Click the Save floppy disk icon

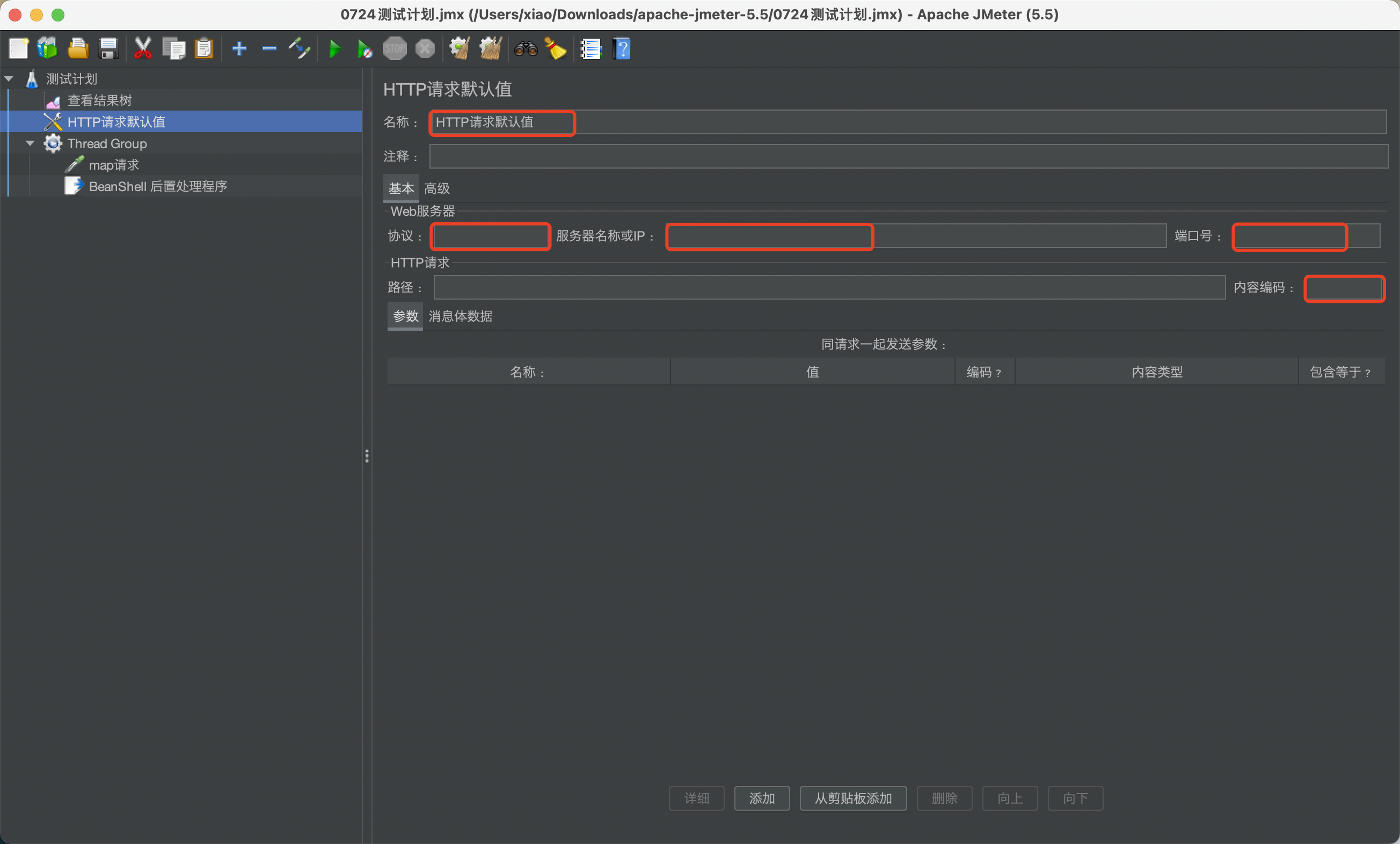[x=108, y=49]
